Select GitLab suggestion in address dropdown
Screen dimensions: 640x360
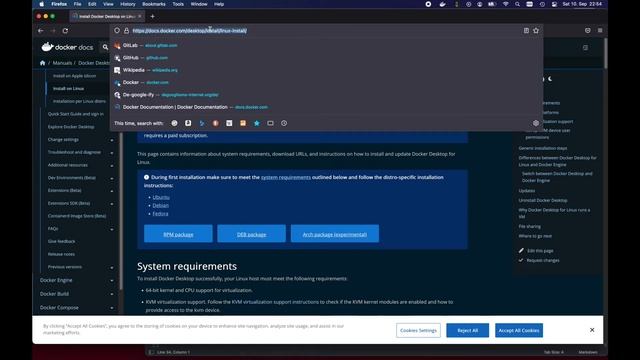[x=327, y=45]
